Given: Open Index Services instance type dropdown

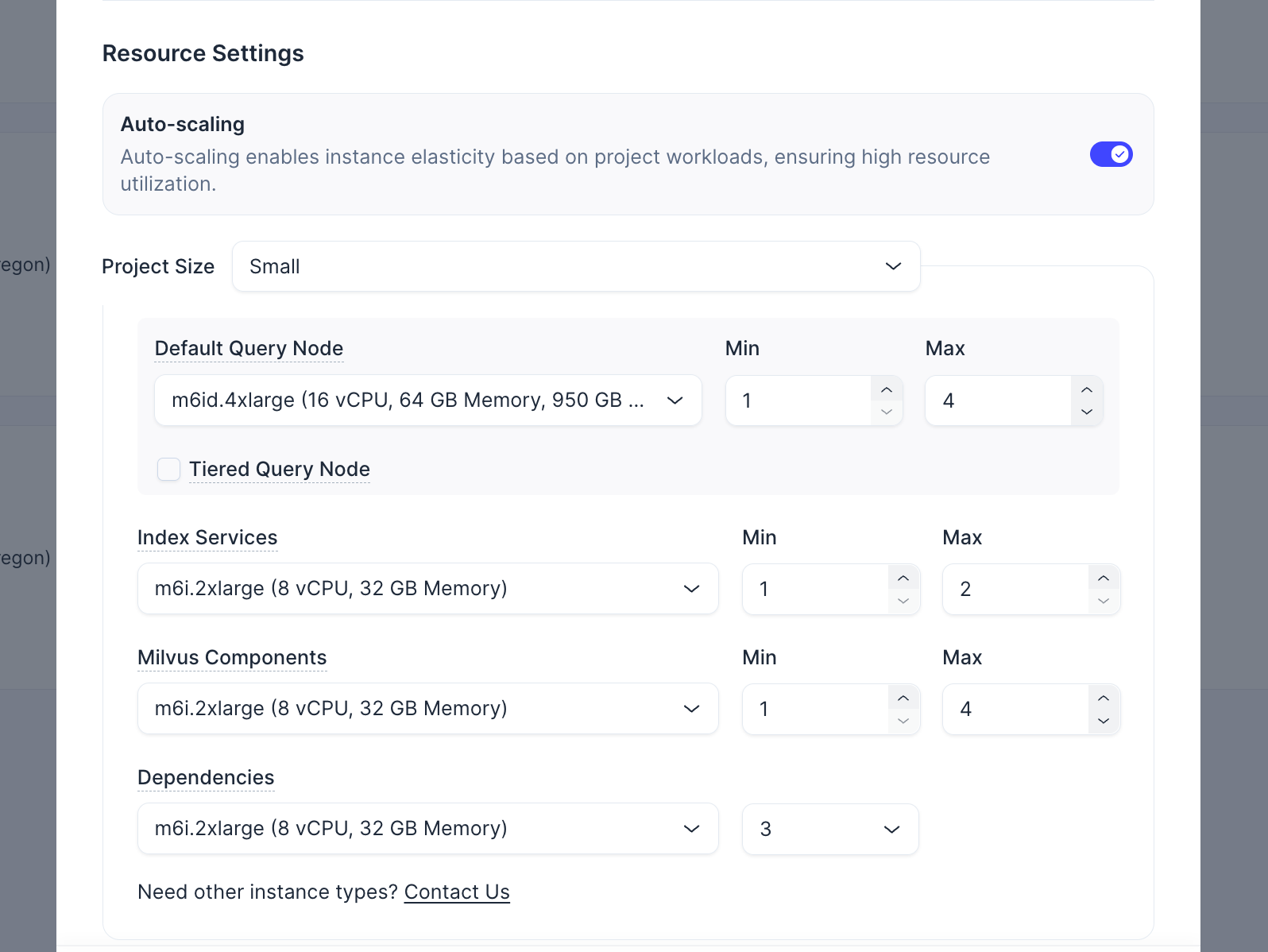Looking at the screenshot, I should coord(427,589).
